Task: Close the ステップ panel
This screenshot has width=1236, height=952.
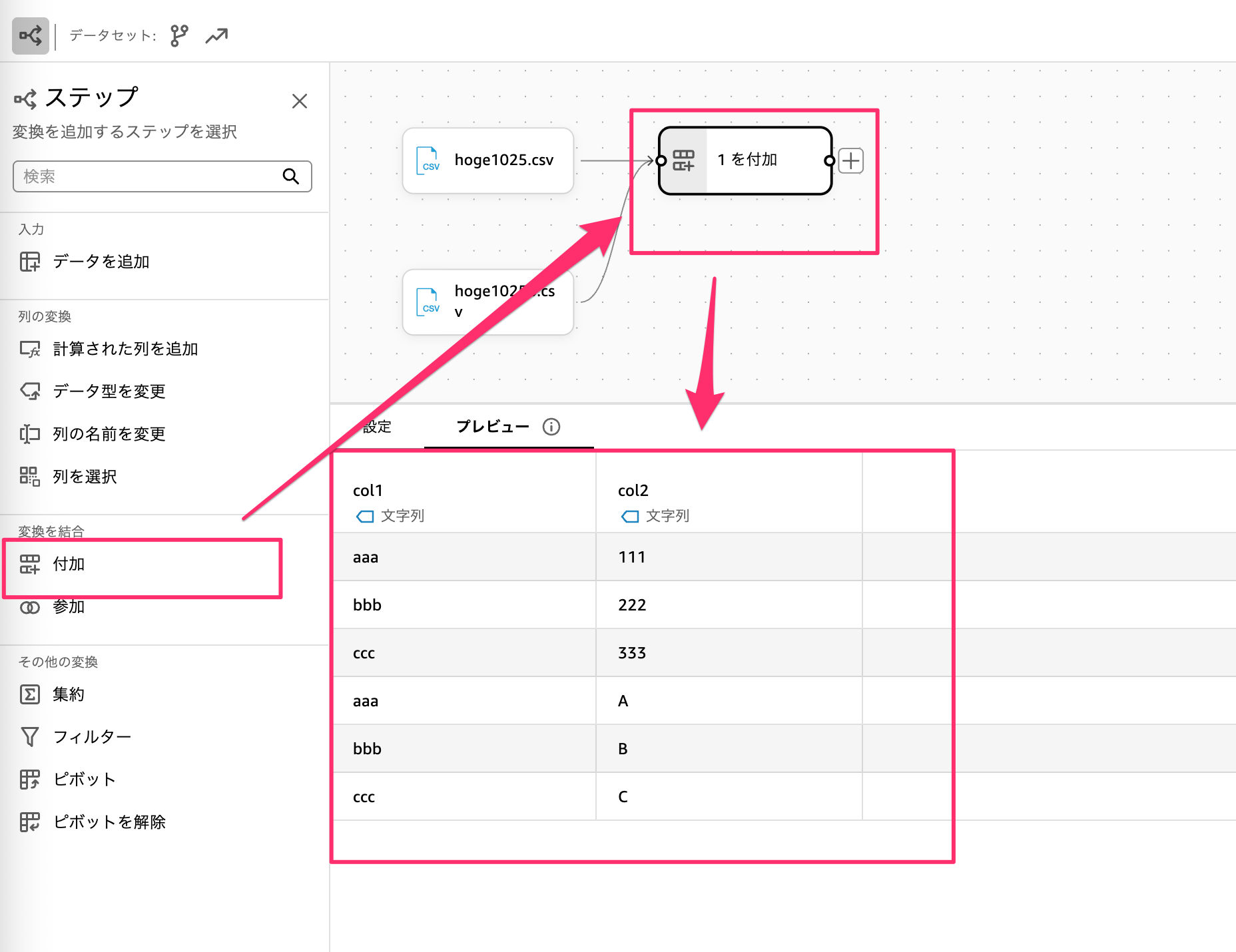Action: 300,101
